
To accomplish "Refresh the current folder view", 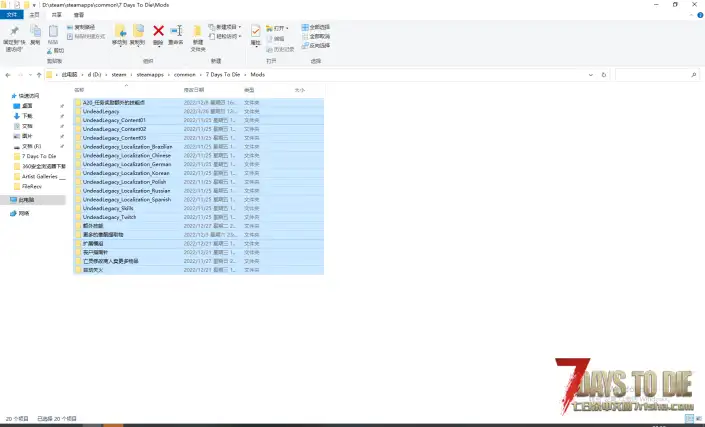I will point(604,75).
